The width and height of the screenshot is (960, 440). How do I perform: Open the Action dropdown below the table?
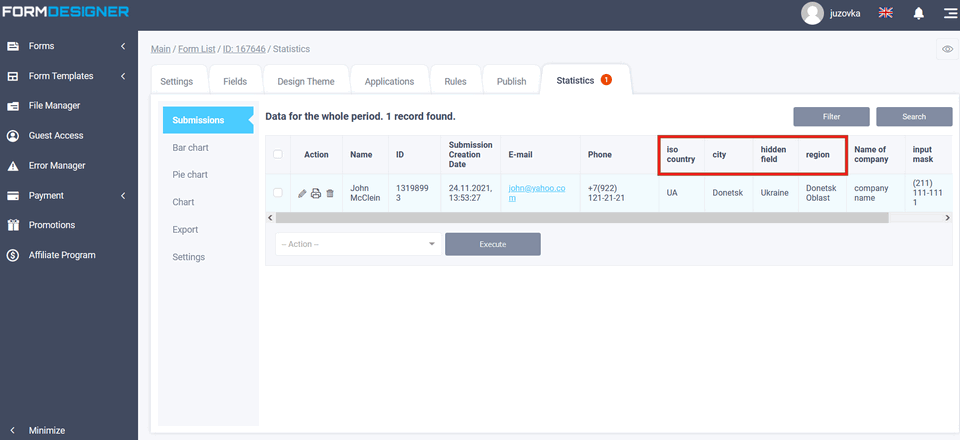tap(357, 244)
